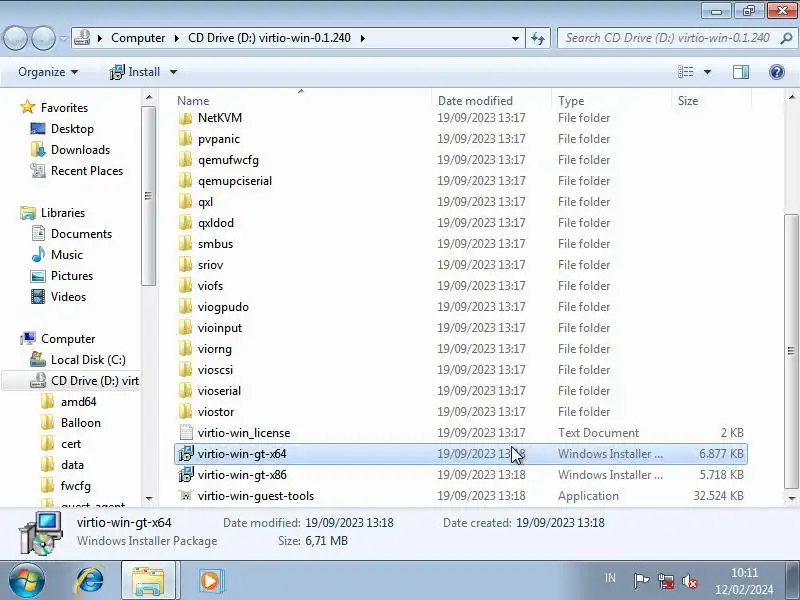Click the IN language indicator in the taskbar
The image size is (800, 600).
coord(610,578)
